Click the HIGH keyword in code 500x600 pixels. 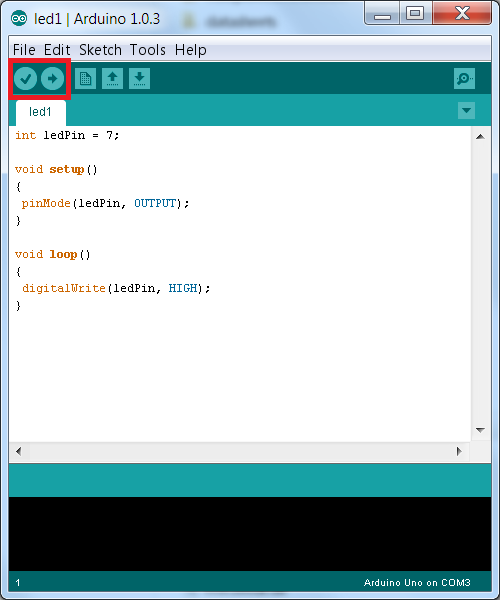click(183, 288)
